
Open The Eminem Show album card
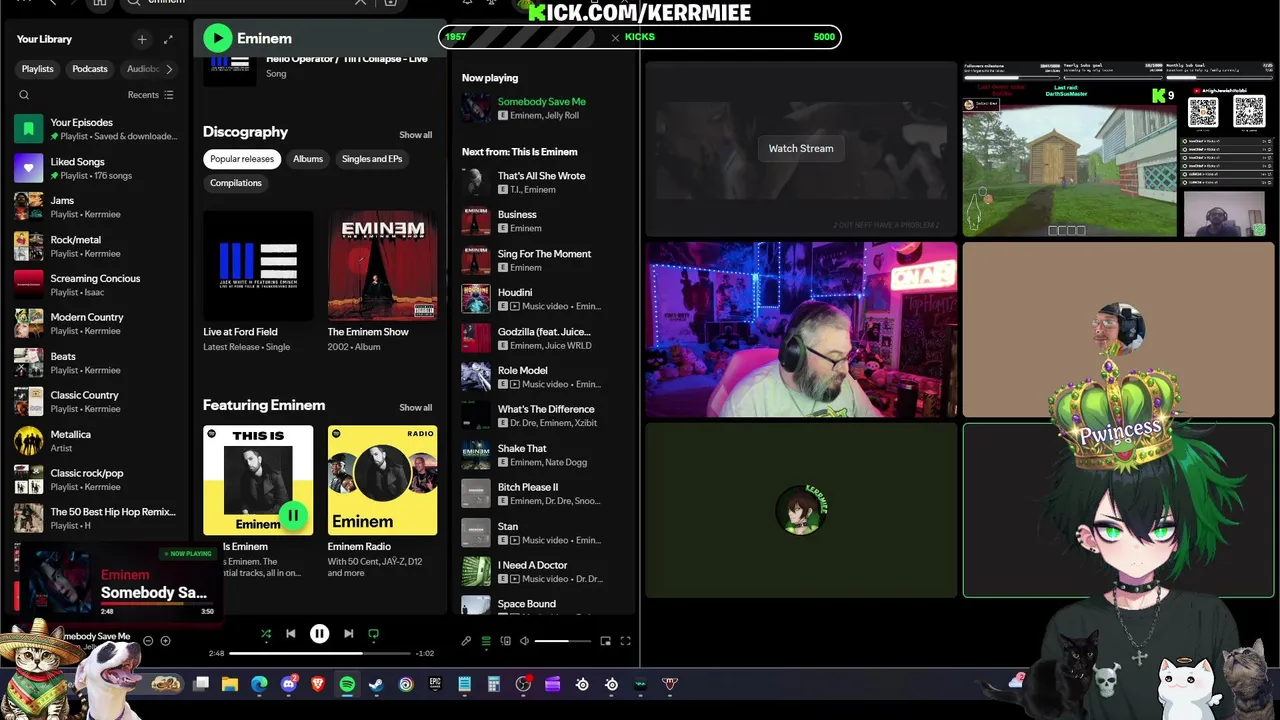pos(382,283)
